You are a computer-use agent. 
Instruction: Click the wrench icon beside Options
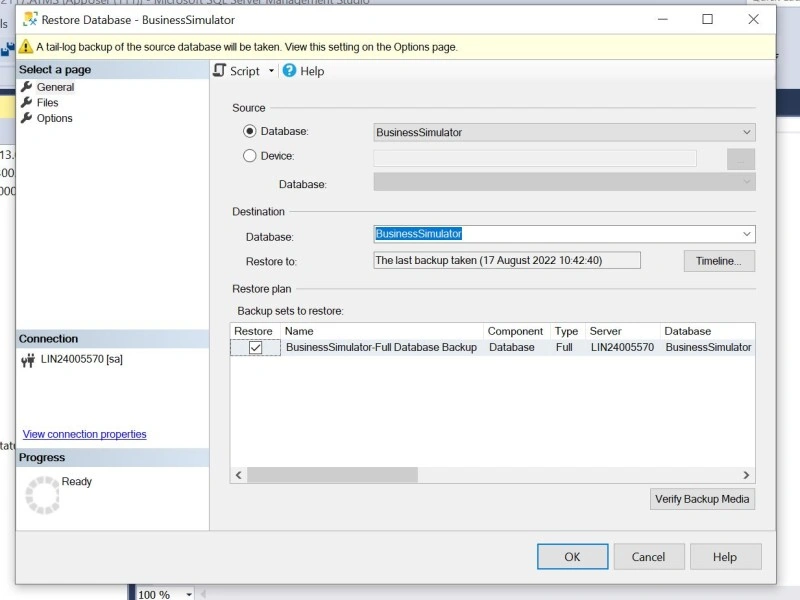coord(27,118)
